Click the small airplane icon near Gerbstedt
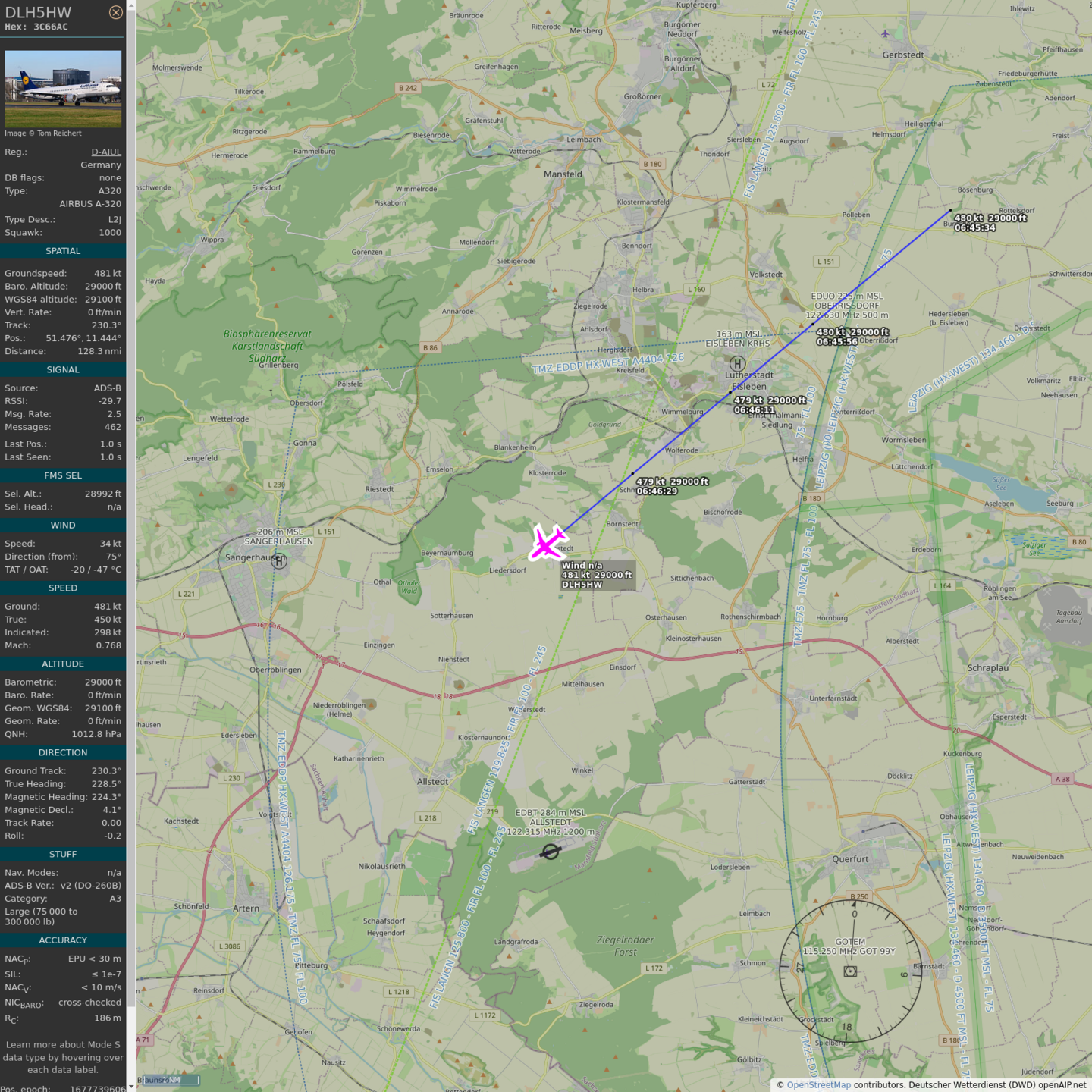The width and height of the screenshot is (1092, 1092). coord(885,33)
